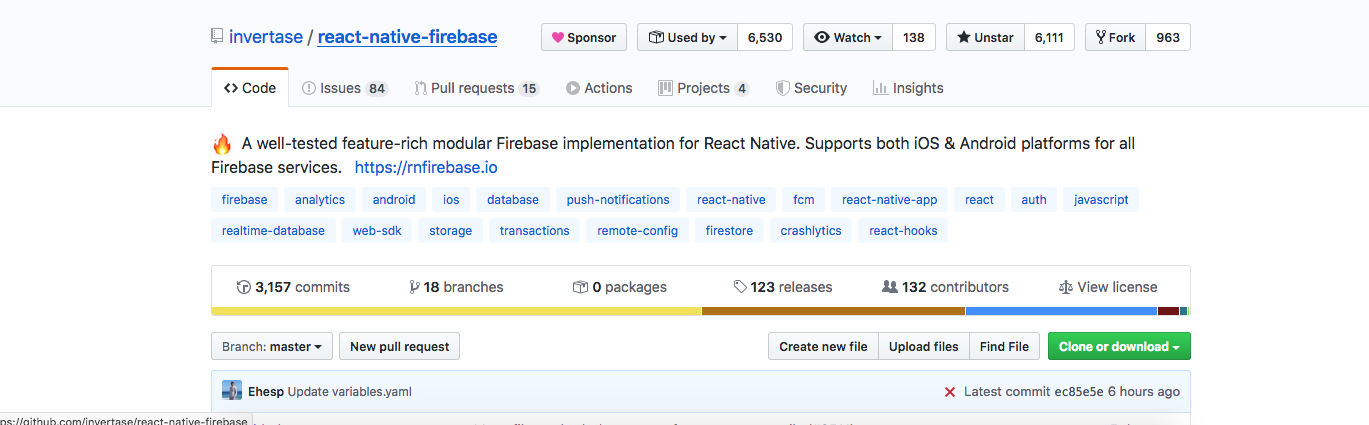Open the Clone or download dropdown

(1119, 346)
